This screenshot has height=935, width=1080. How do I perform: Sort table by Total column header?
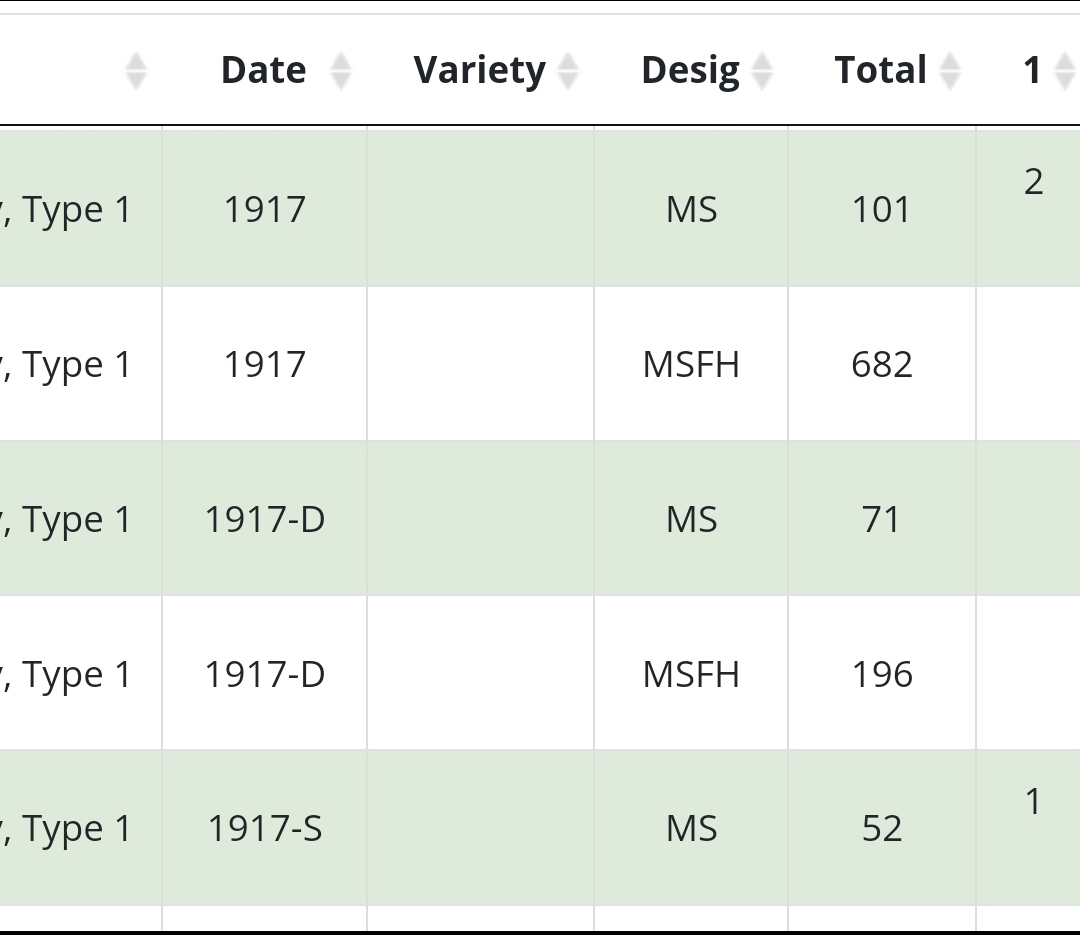(x=880, y=71)
